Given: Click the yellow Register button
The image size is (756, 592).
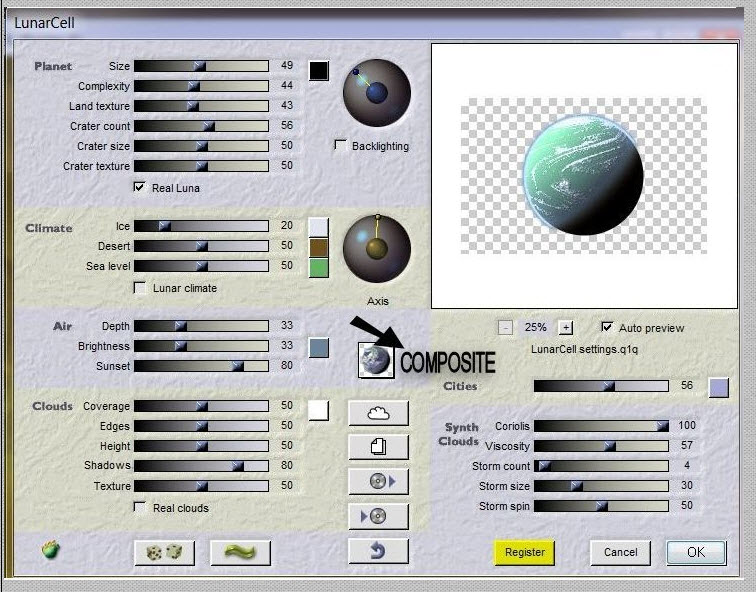Looking at the screenshot, I should (525, 552).
